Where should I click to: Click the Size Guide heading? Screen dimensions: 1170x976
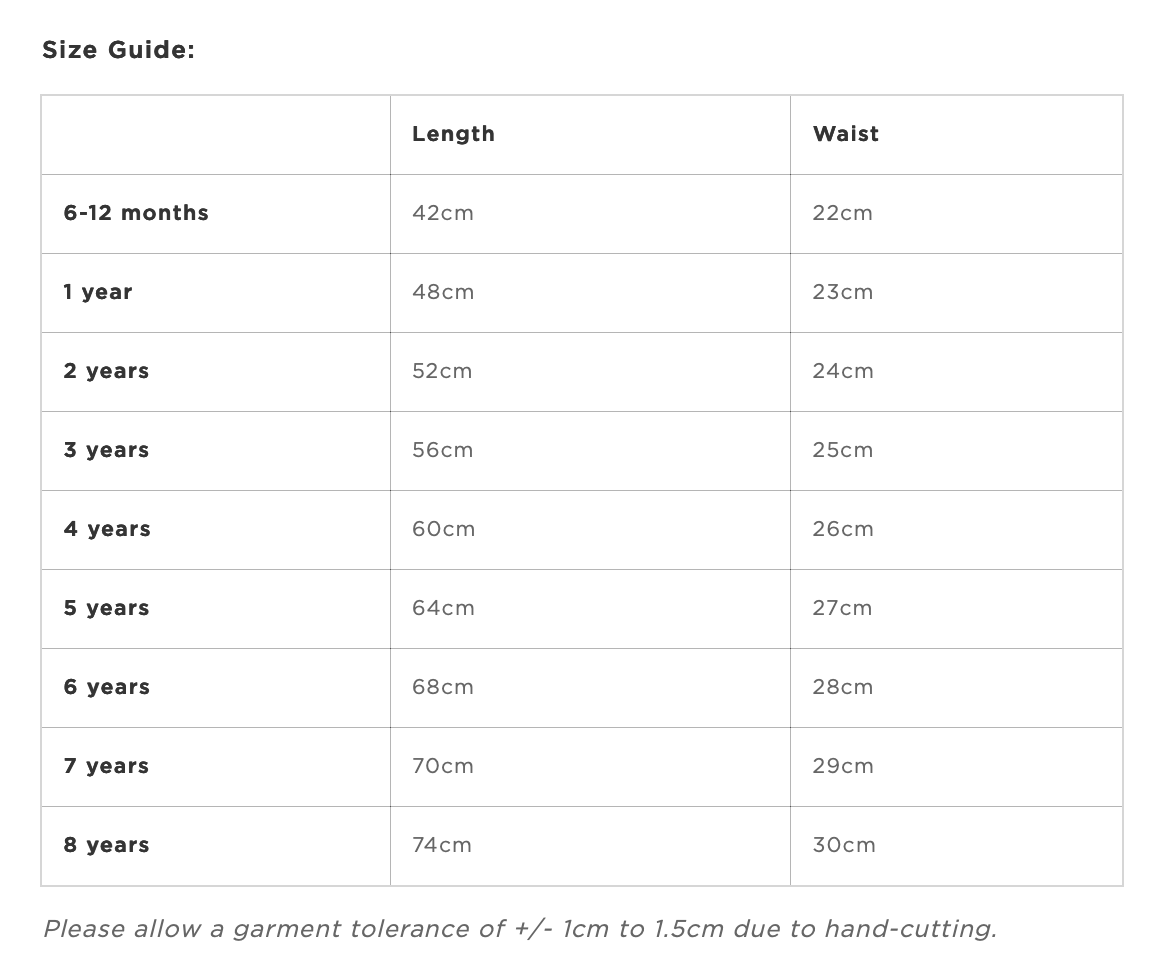click(x=118, y=50)
